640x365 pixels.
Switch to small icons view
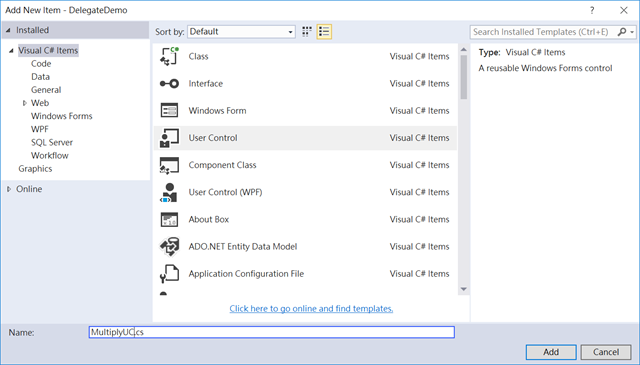point(307,32)
